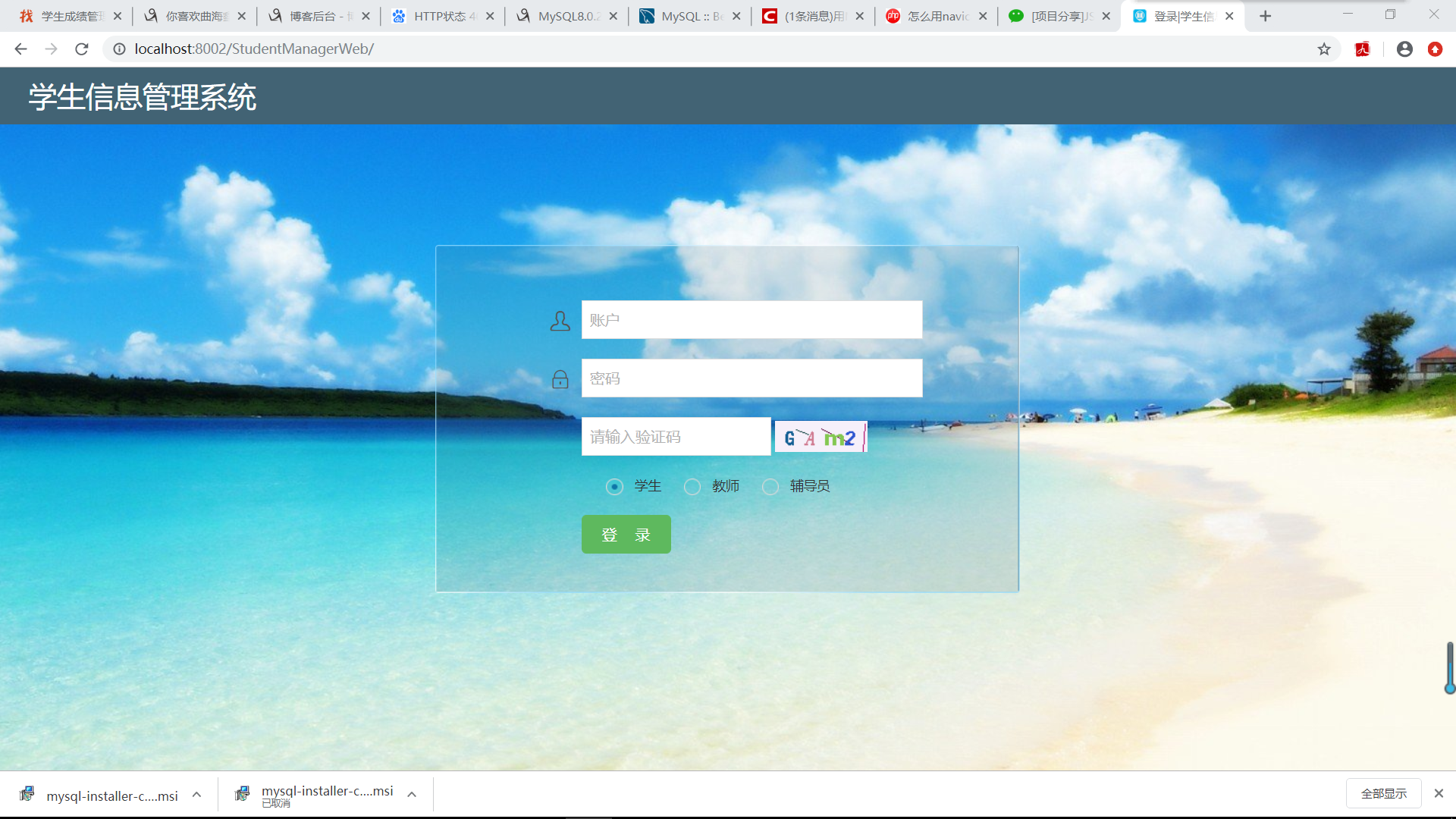The width and height of the screenshot is (1456, 819).
Task: Click the back navigation arrow
Action: tap(20, 49)
